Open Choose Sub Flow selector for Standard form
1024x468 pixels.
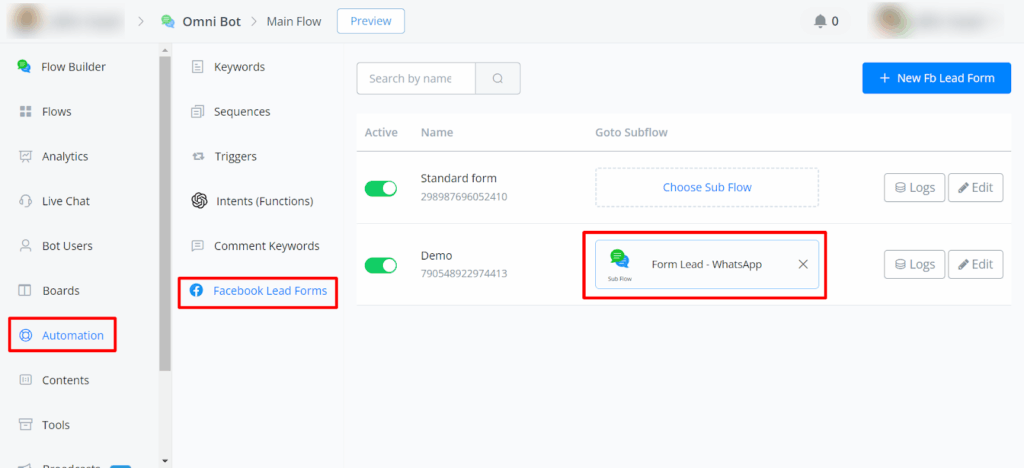pyautogui.click(x=707, y=187)
